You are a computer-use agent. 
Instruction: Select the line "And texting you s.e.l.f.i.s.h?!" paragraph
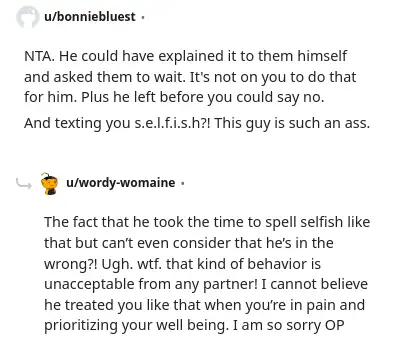click(x=197, y=123)
